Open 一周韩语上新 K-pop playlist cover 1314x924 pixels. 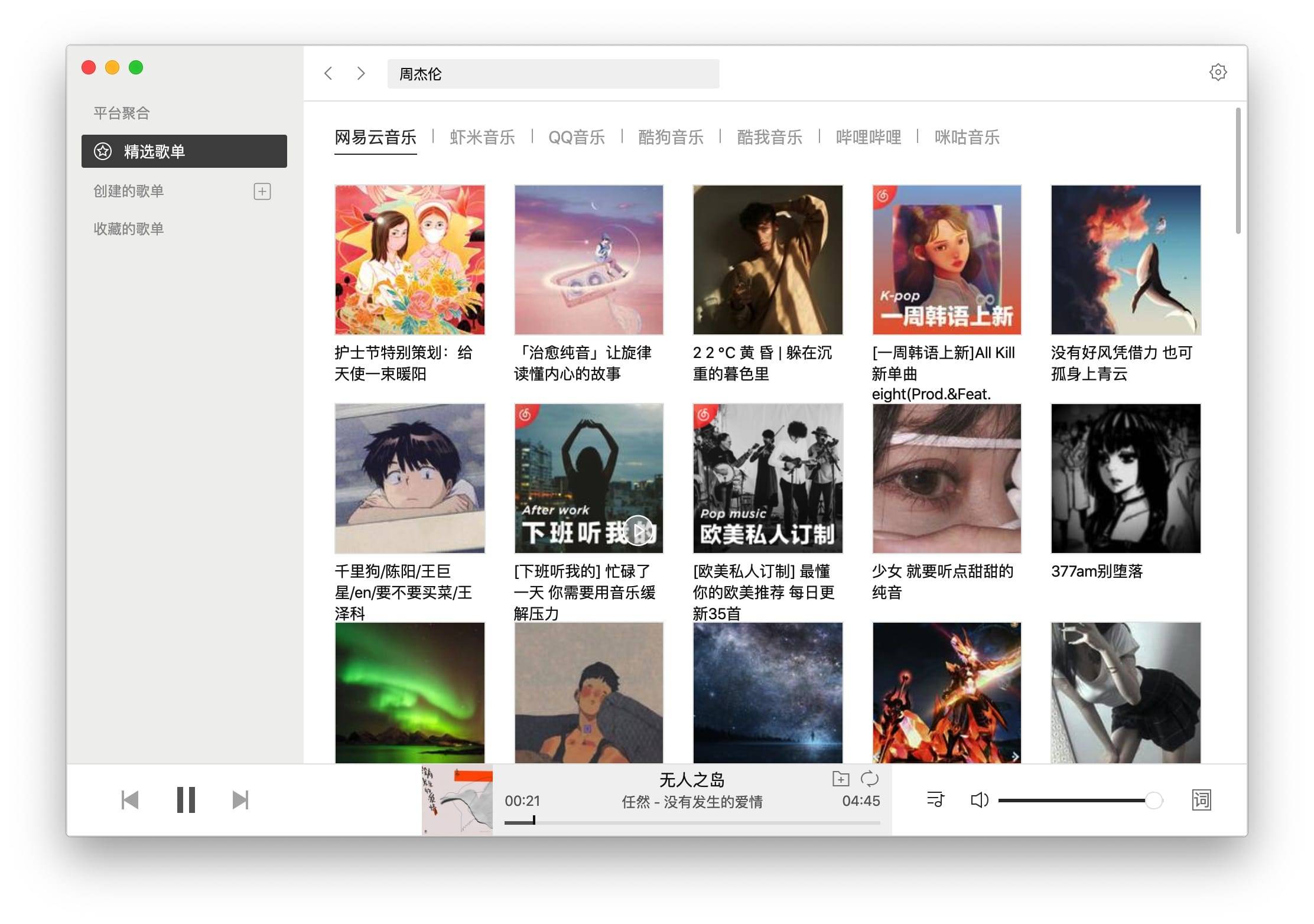point(946,260)
